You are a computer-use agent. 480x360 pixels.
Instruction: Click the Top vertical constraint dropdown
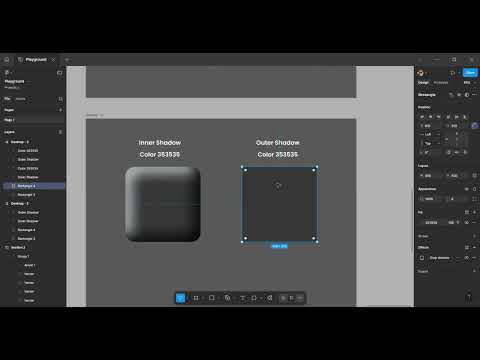pos(430,143)
